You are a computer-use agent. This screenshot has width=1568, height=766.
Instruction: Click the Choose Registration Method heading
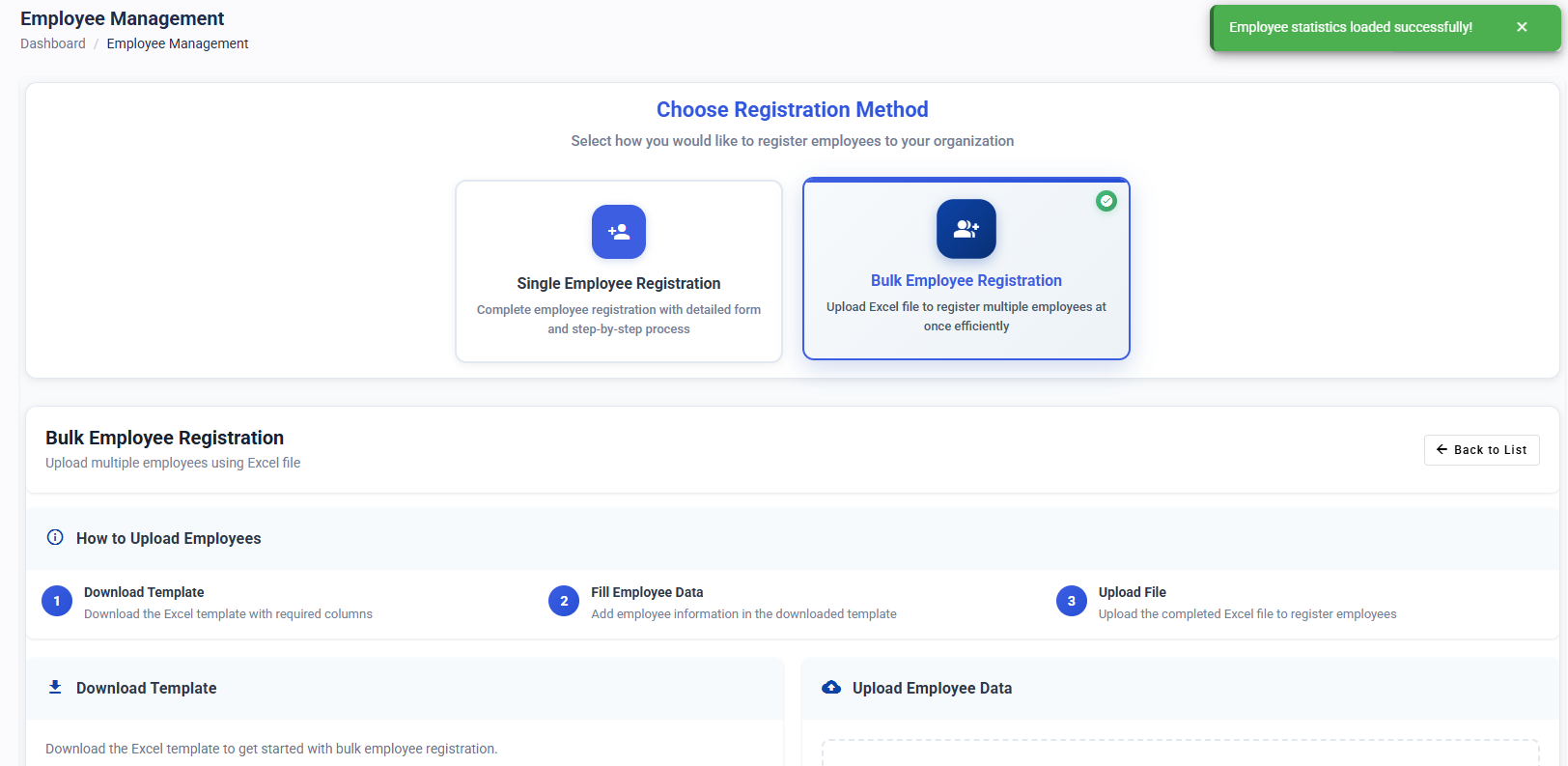point(793,110)
